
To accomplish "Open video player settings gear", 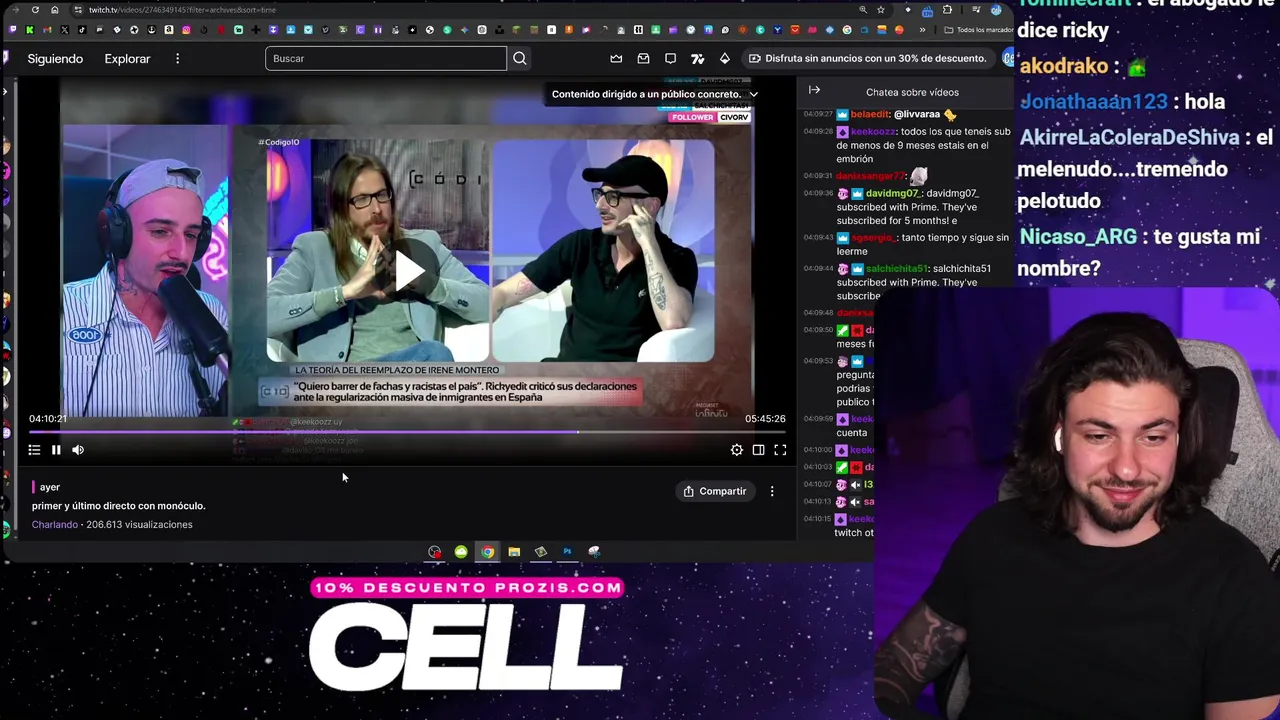I will (737, 450).
